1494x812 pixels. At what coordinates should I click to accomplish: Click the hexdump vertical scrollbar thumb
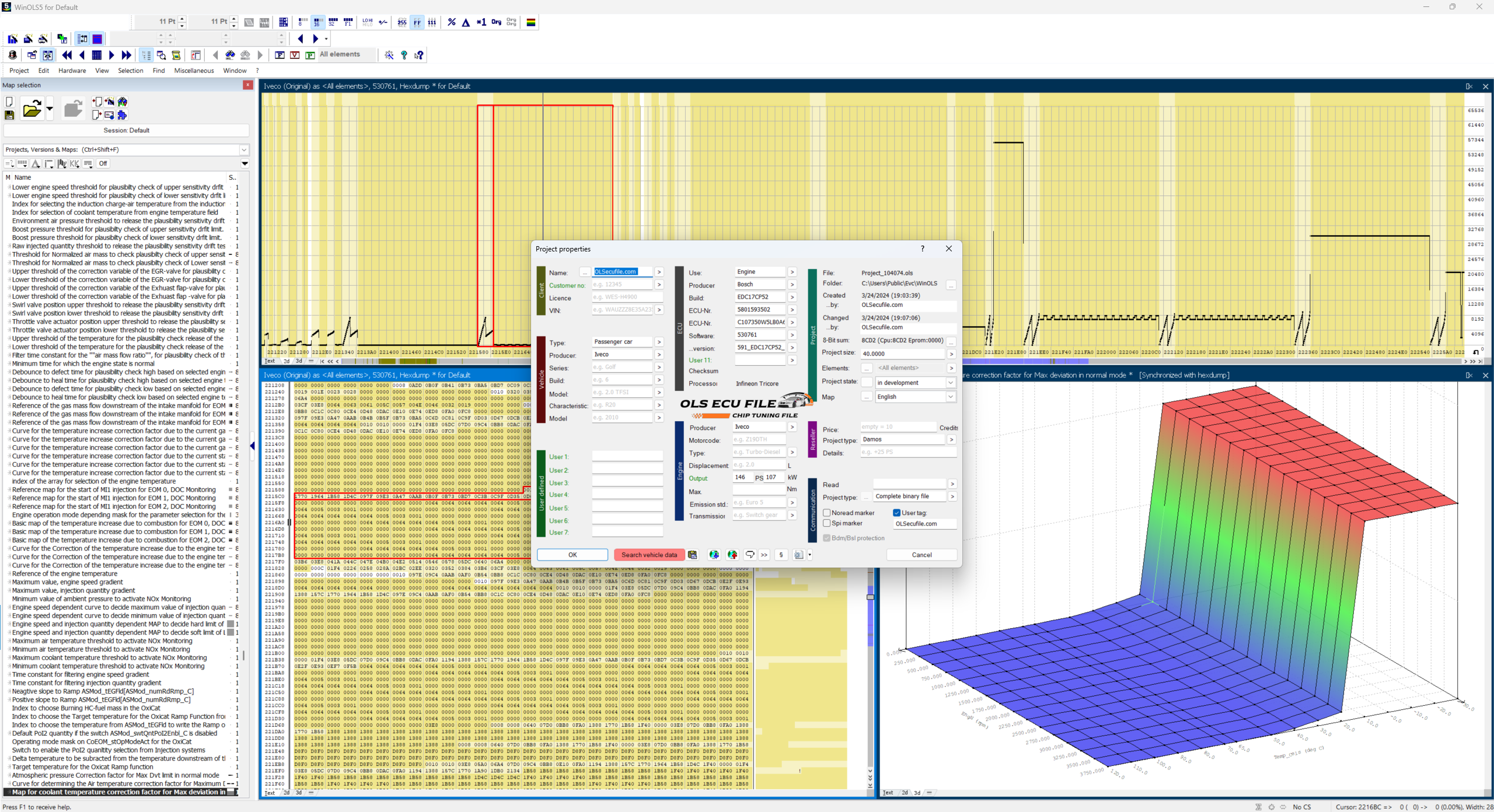[870, 597]
